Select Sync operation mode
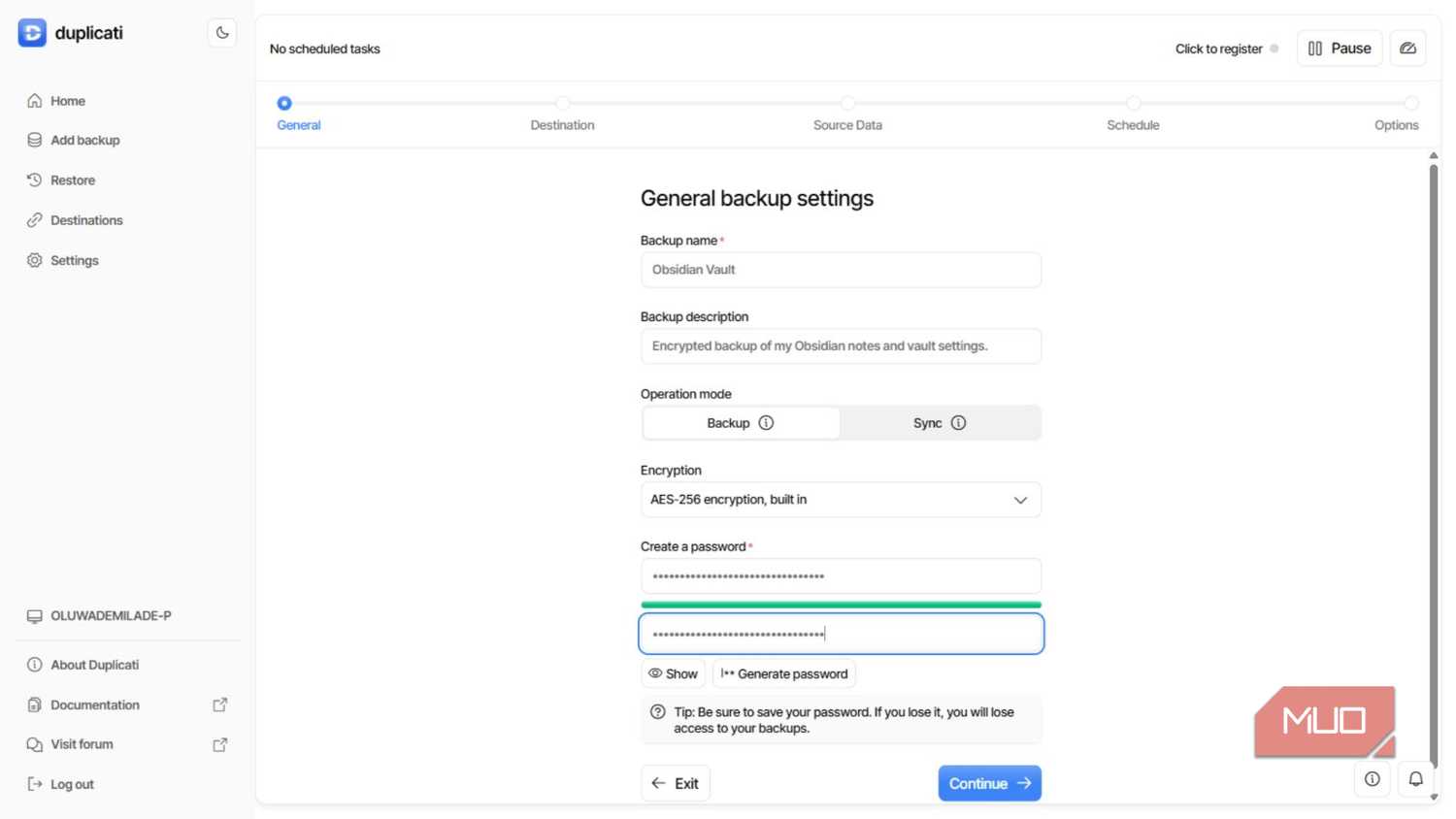 (x=940, y=423)
